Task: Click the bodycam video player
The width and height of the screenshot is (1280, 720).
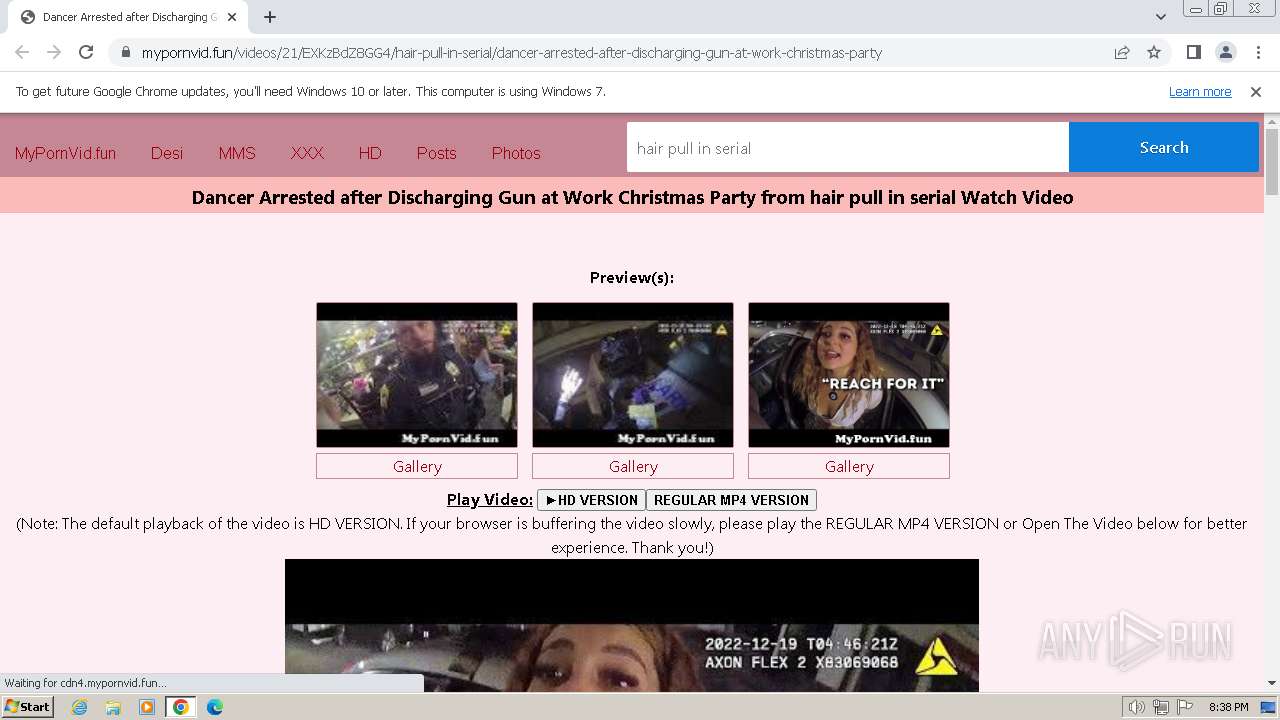Action: tap(632, 625)
